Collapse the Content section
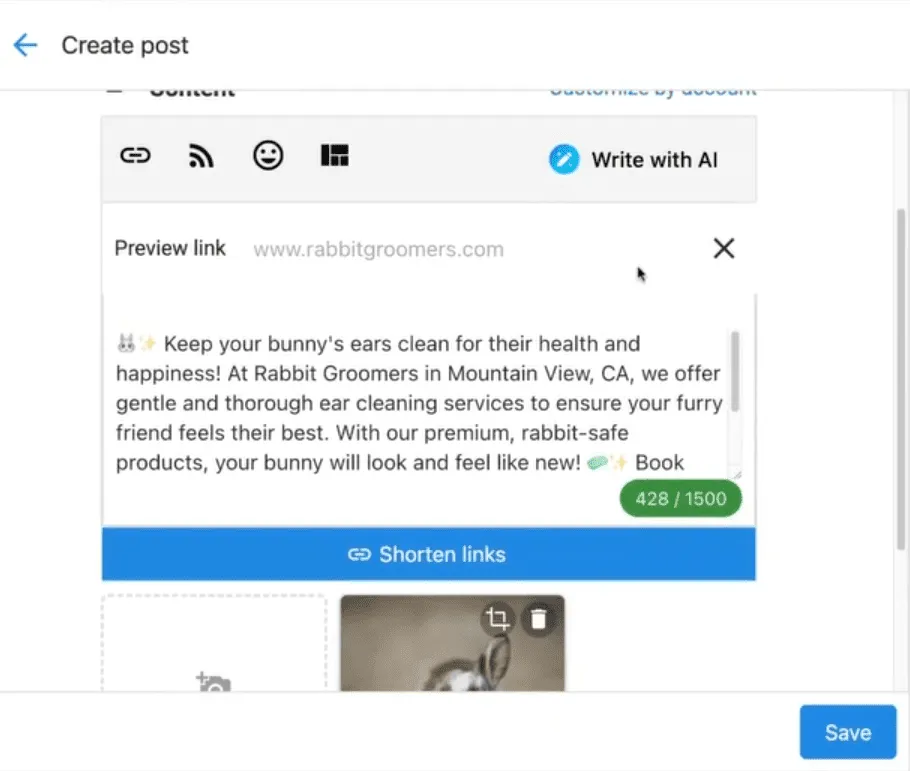910x771 pixels. [x=115, y=91]
